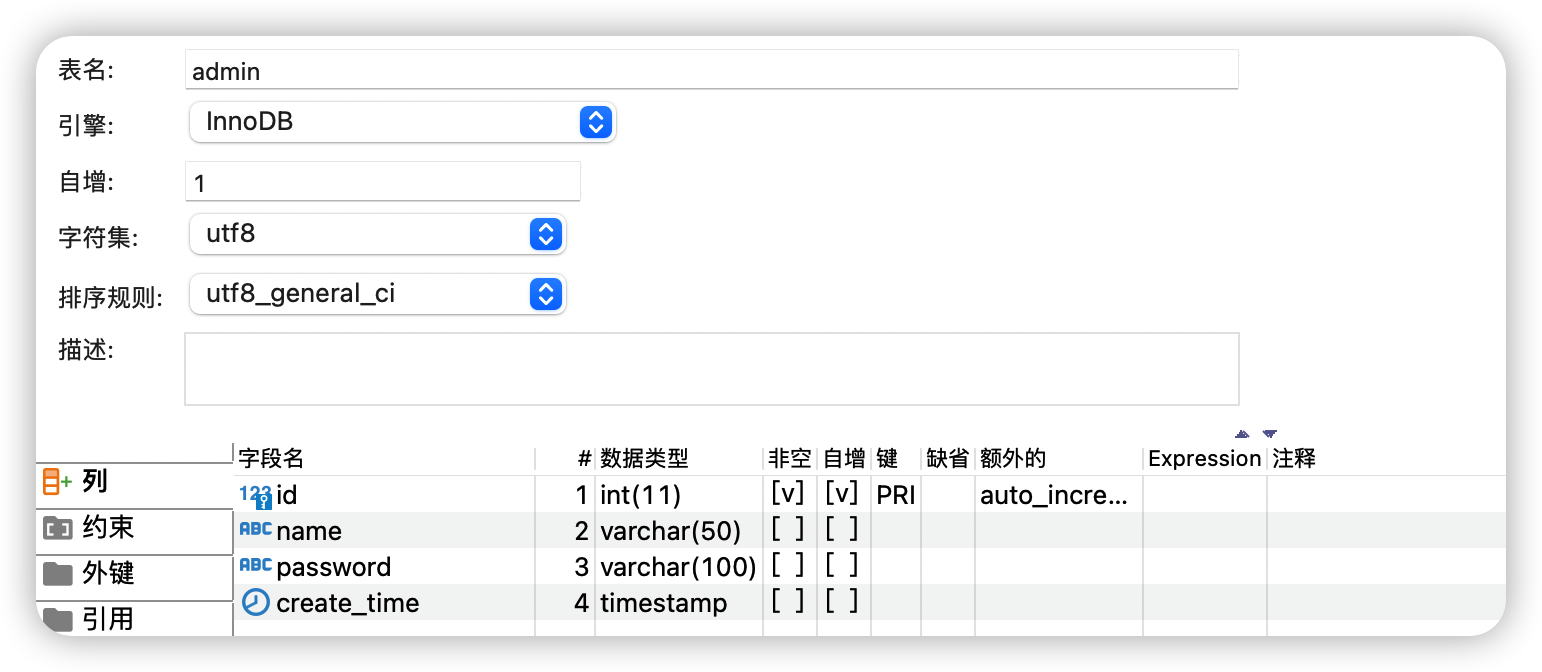
Task: Click the ABC text icon beside name
Action: click(254, 530)
